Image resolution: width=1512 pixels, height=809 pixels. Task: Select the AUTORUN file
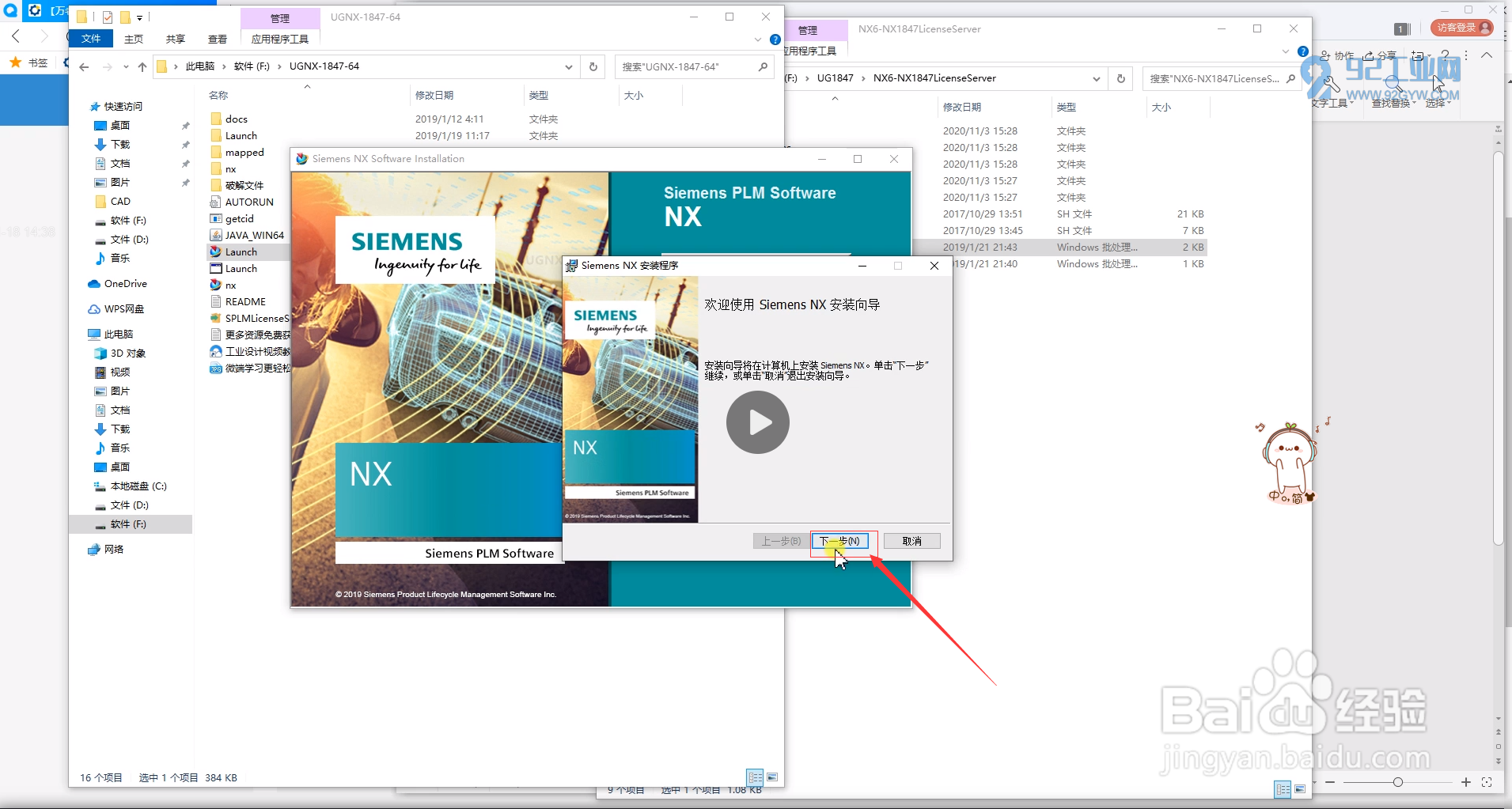pyautogui.click(x=249, y=202)
